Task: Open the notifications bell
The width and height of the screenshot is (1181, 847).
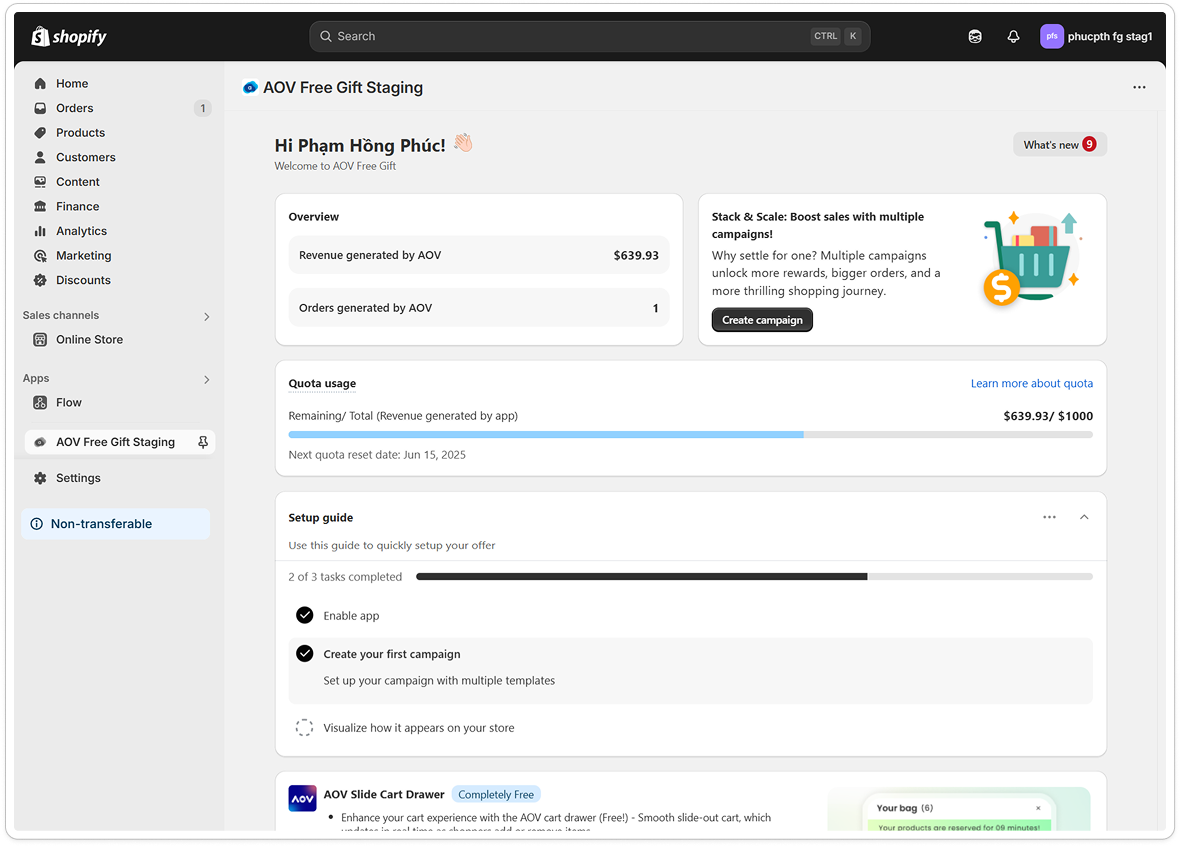Action: (x=1013, y=36)
